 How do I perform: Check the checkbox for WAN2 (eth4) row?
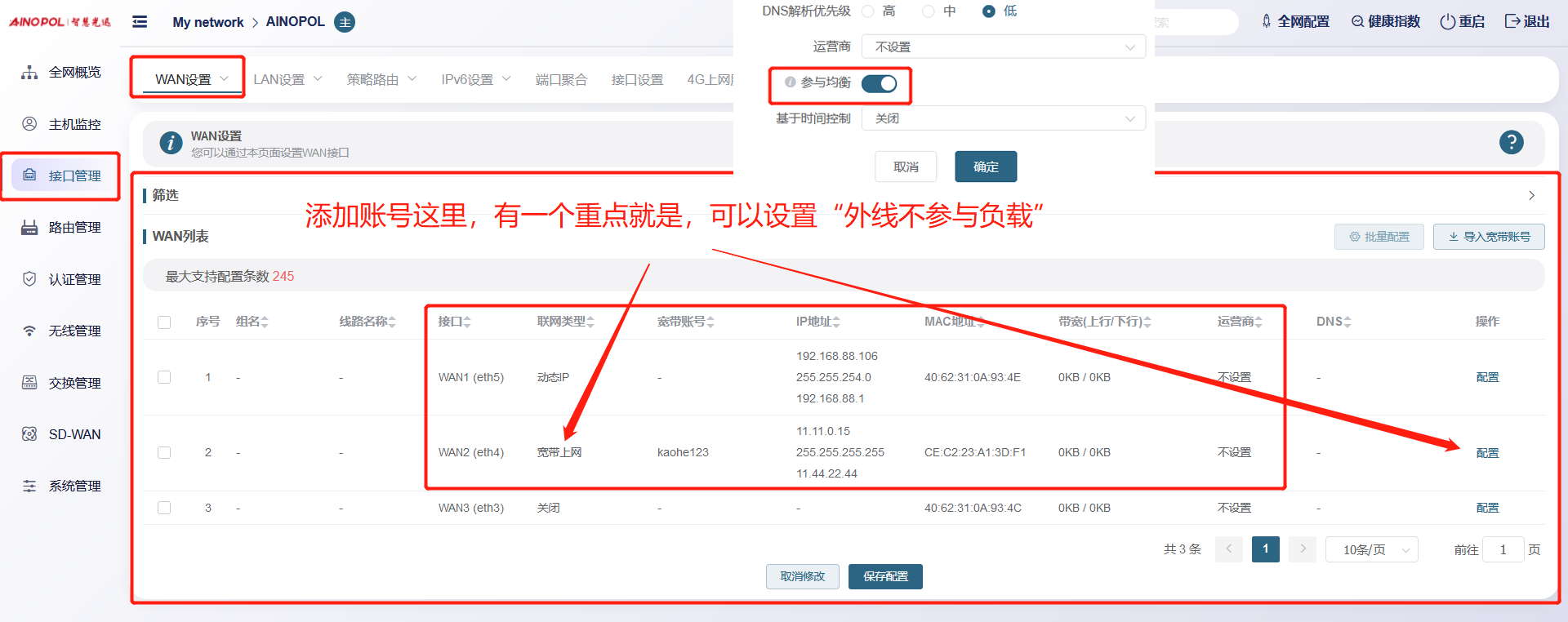click(x=164, y=452)
